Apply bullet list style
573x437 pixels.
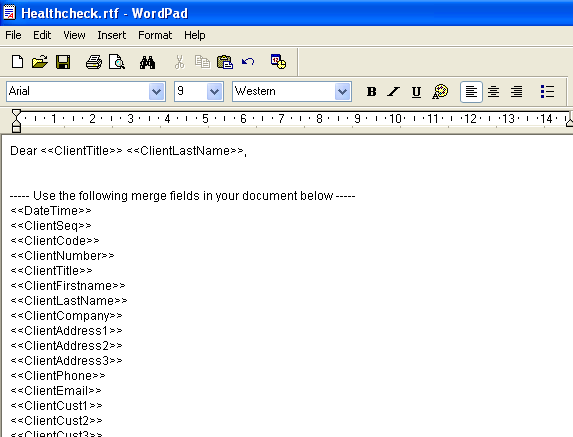(547, 91)
